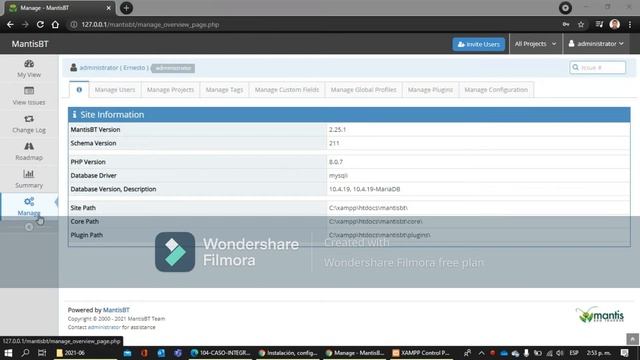Viewport: 640px width, 360px height.
Task: Open Roadmap in the sidebar
Action: (29, 151)
